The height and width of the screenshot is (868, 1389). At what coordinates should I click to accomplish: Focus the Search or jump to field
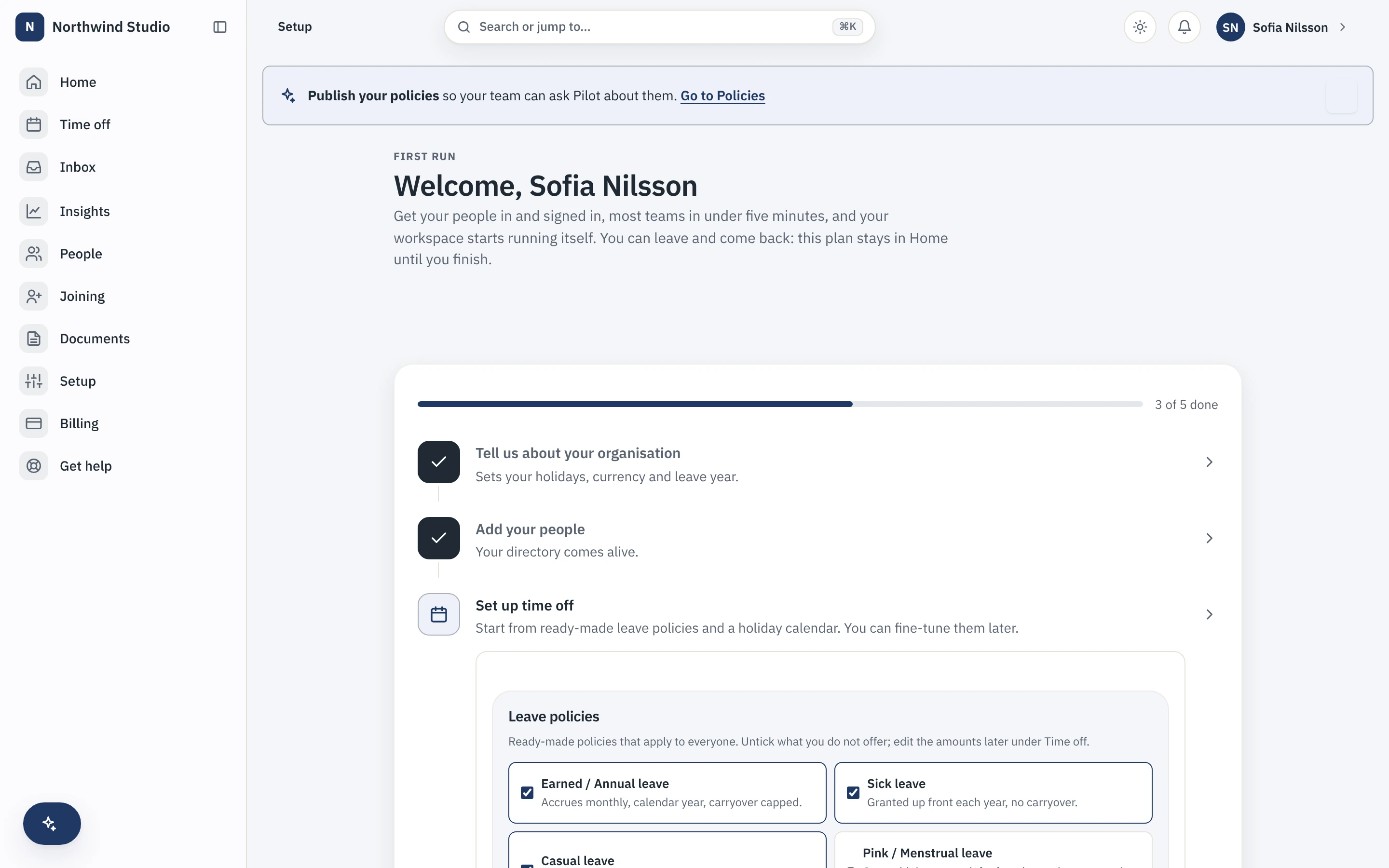tap(659, 27)
